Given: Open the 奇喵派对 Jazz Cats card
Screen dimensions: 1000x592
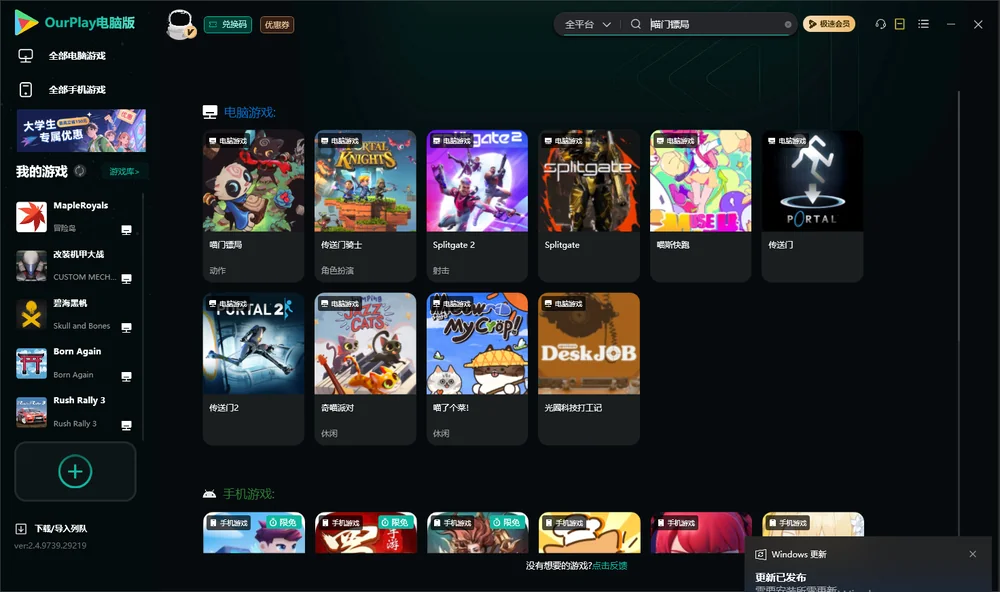Looking at the screenshot, I should 365,369.
